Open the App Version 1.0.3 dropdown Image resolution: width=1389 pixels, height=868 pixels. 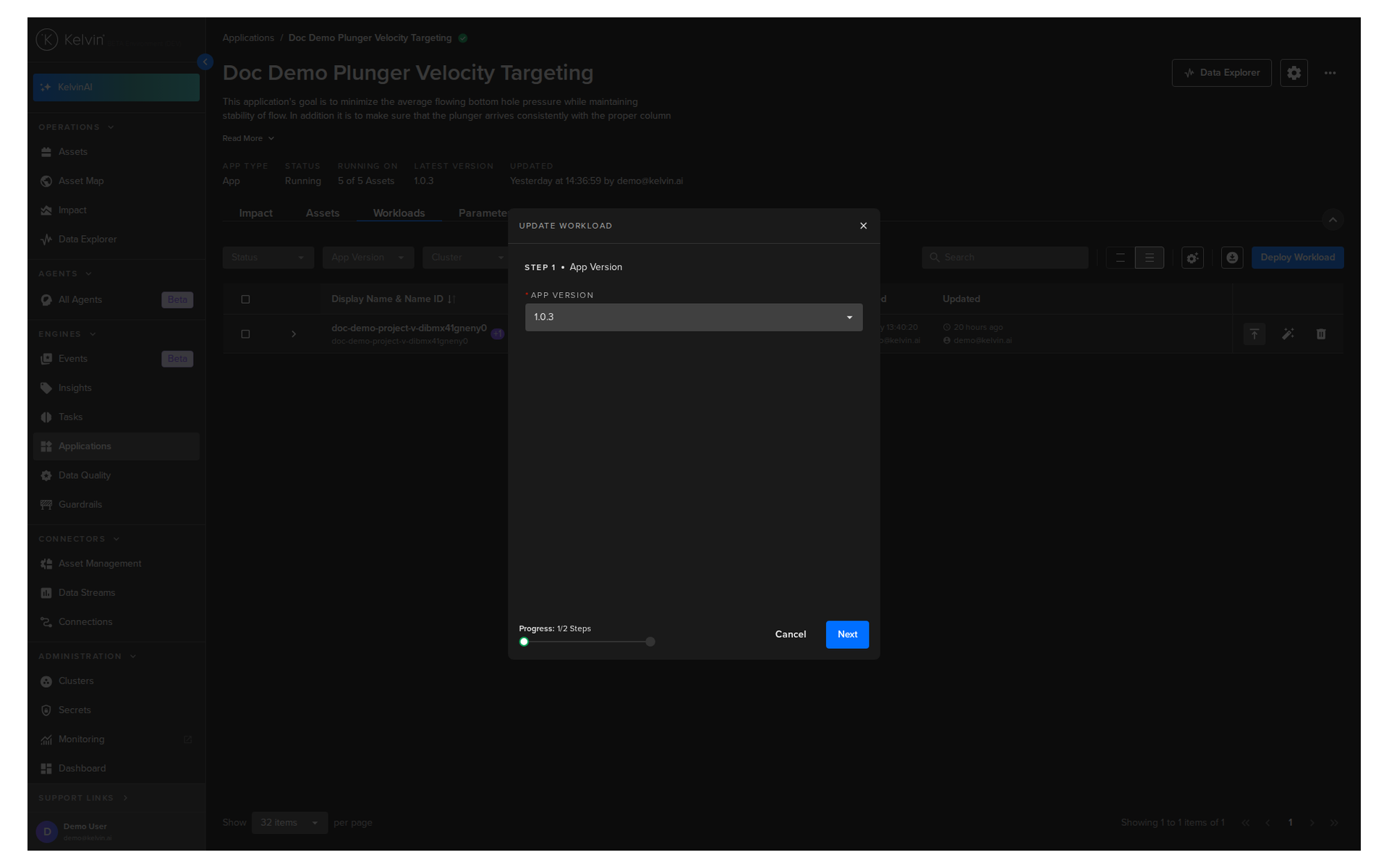[693, 317]
